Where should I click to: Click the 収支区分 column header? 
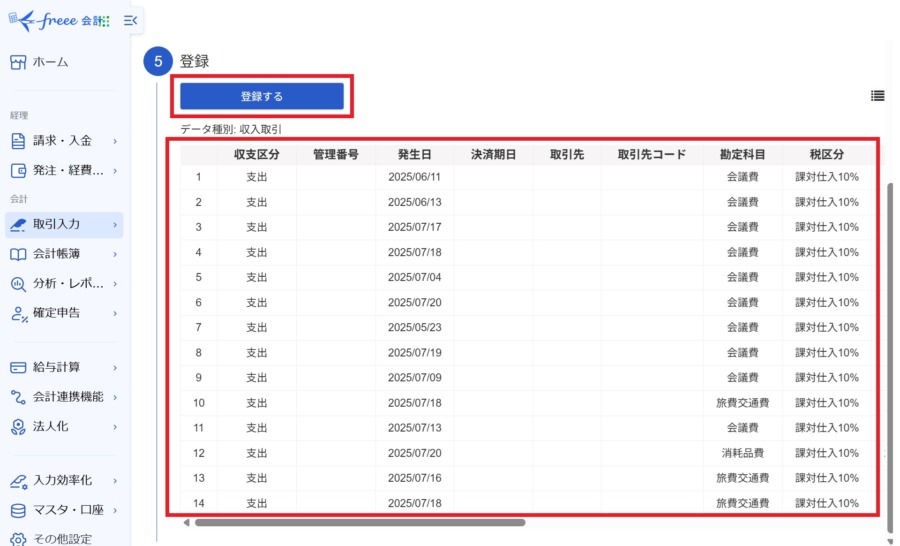(257, 154)
